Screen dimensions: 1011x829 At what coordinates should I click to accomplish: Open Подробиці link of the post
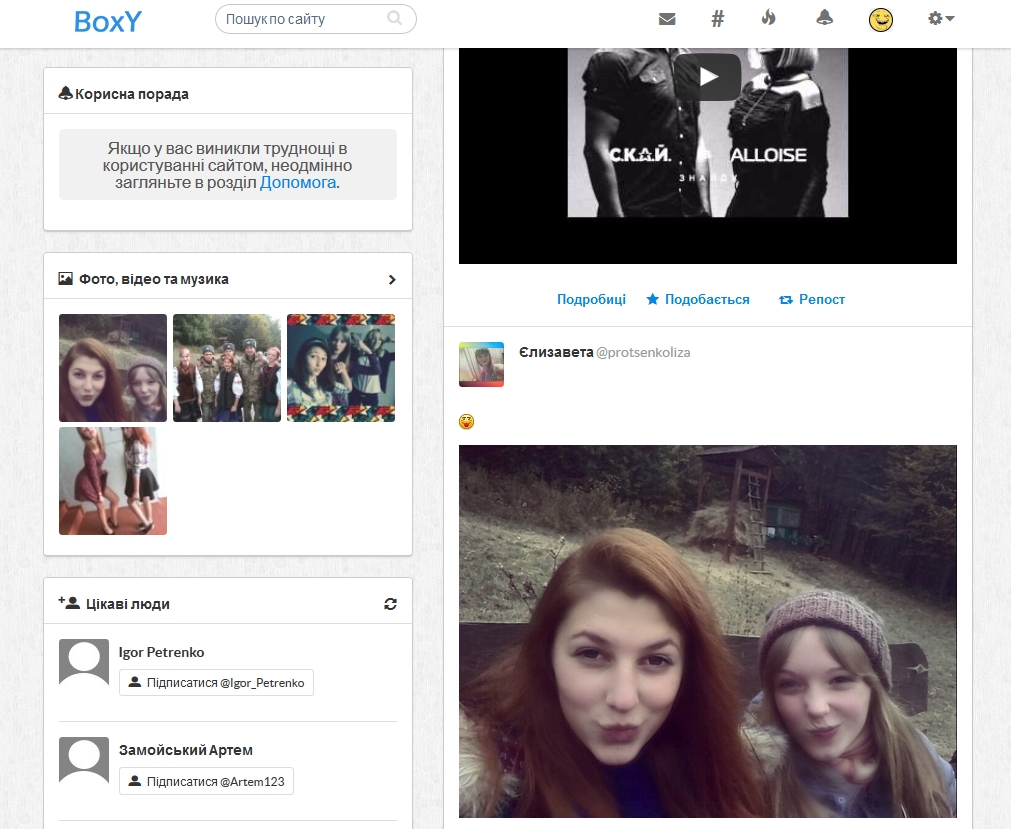pyautogui.click(x=591, y=299)
